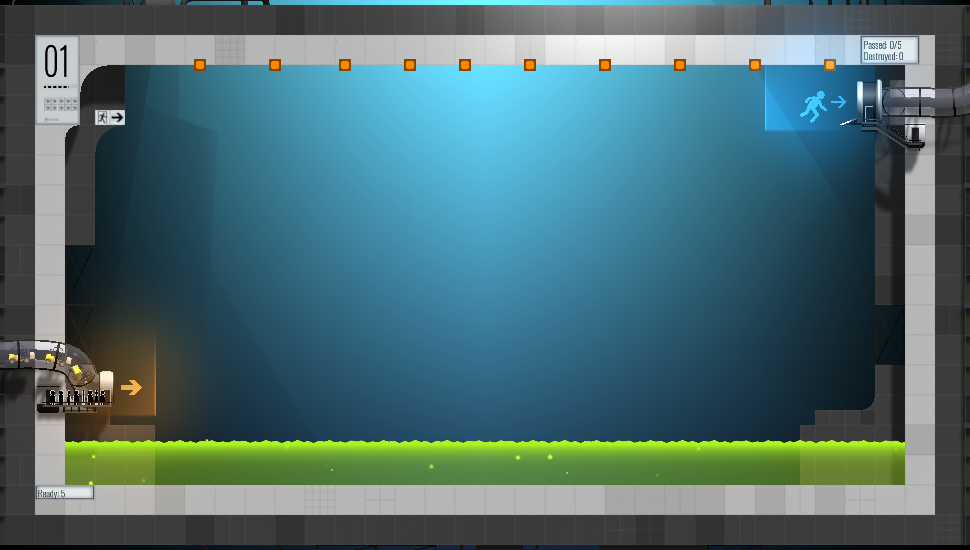This screenshot has width=970, height=550.
Task: Click the second orange ceiling square from left
Action: coord(275,65)
